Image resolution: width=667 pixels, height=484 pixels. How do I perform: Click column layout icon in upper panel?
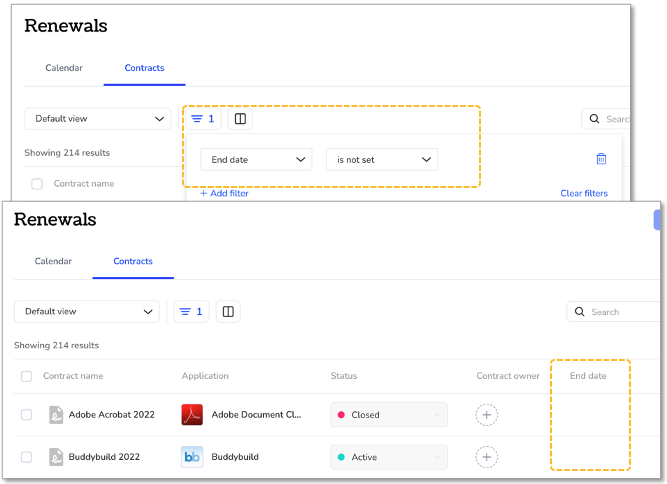(x=240, y=119)
